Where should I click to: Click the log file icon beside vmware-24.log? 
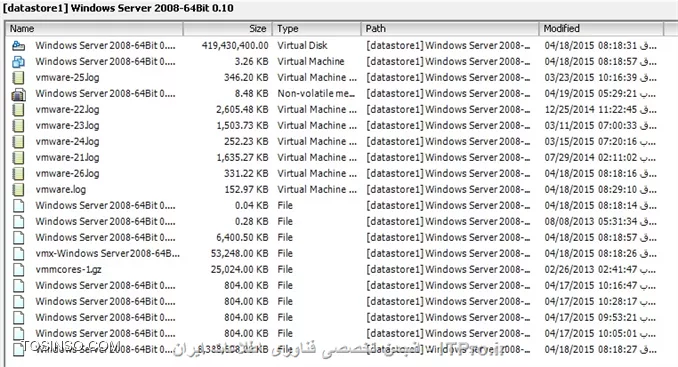point(18,141)
